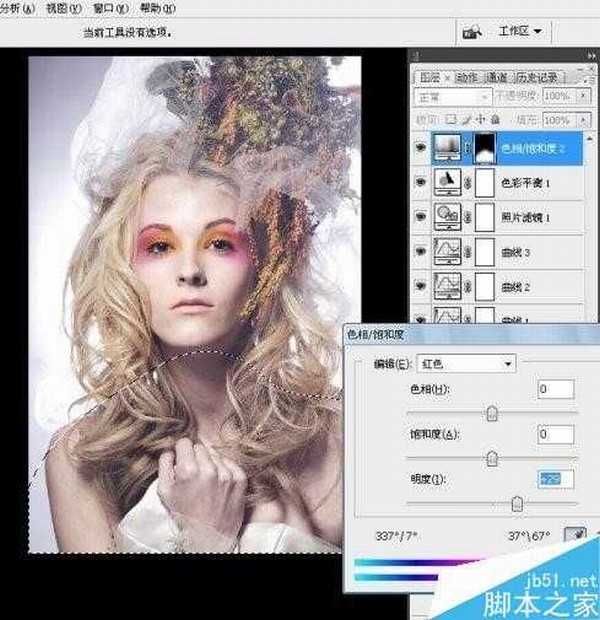The image size is (600, 620).
Task: Hide the Hue/Saturation 2 layer via eye icon
Action: 419,148
